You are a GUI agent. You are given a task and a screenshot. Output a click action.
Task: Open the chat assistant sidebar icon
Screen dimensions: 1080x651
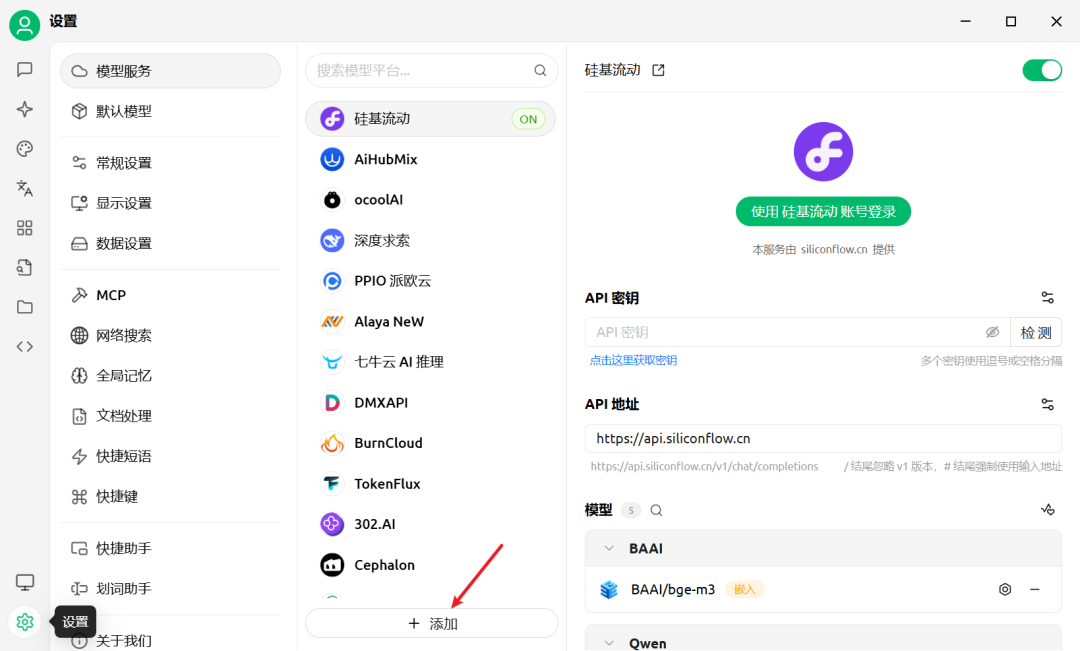point(25,70)
